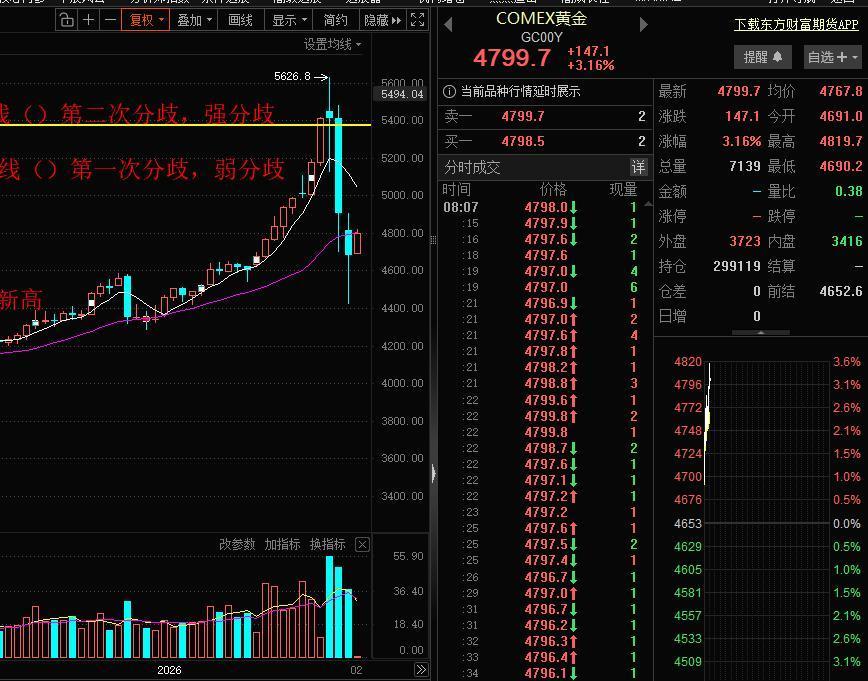Click 详 to view detailed tick data
The height and width of the screenshot is (681, 868).
coord(638,168)
